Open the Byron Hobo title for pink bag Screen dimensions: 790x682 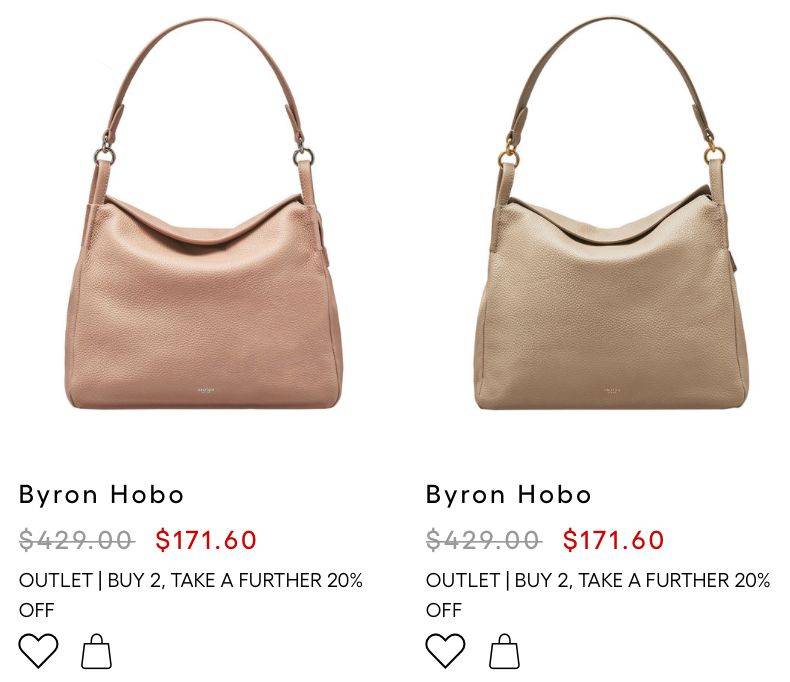101,495
